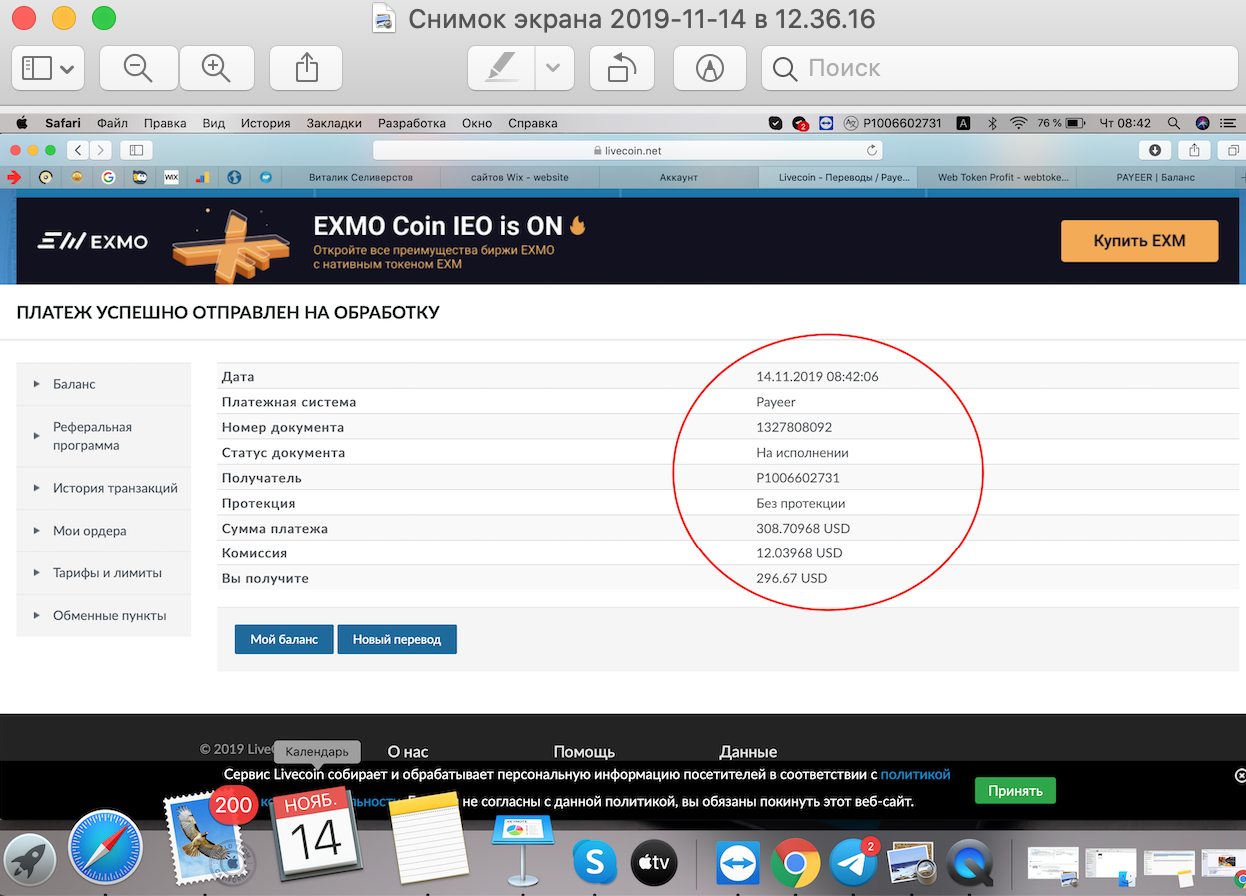Expand the Тарифы и лимиты sidebar item
Image resolution: width=1246 pixels, height=896 pixels.
point(104,573)
